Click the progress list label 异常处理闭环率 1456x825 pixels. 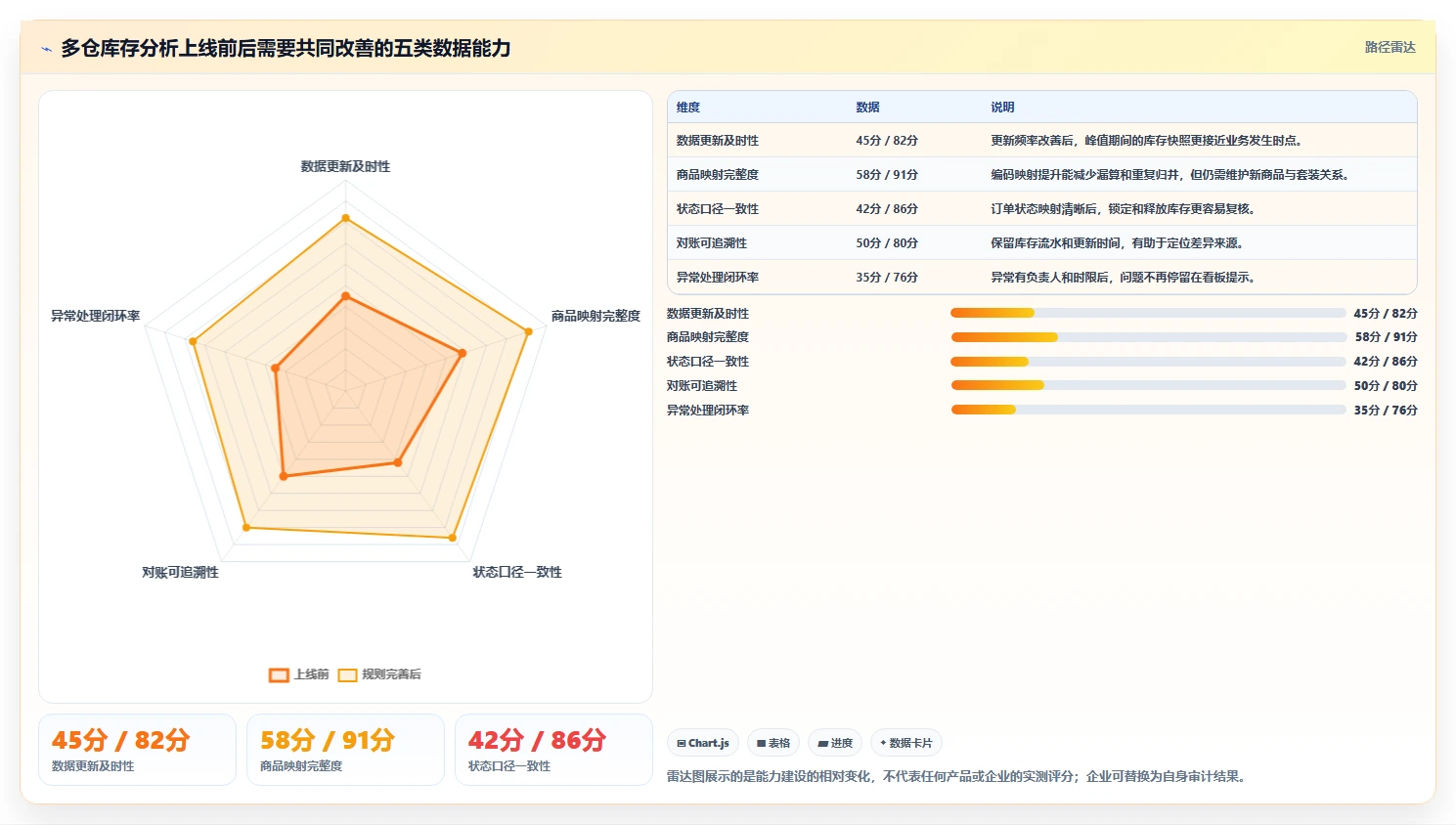[x=708, y=411]
